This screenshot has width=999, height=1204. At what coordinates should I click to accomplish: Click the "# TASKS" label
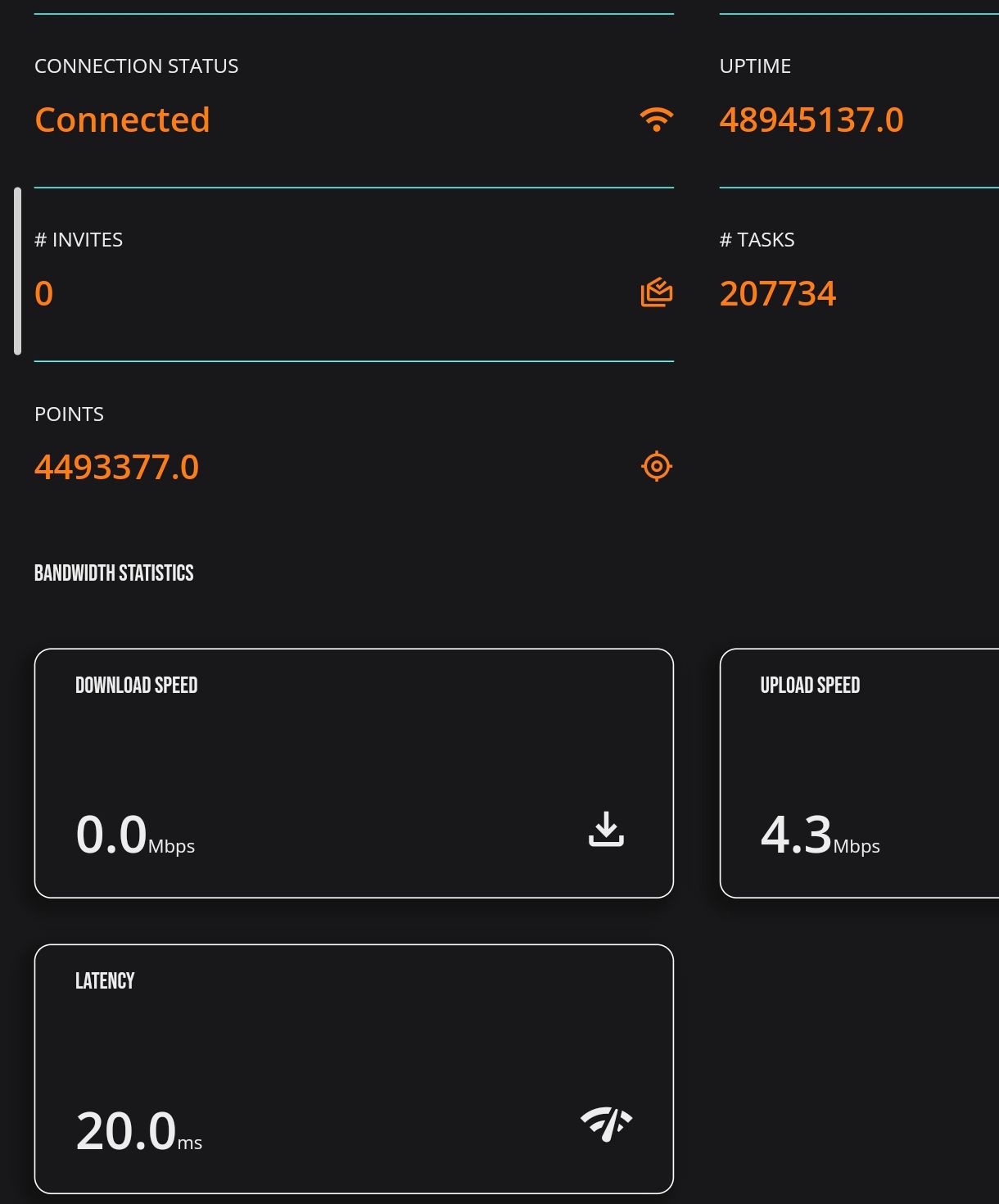[x=757, y=240]
